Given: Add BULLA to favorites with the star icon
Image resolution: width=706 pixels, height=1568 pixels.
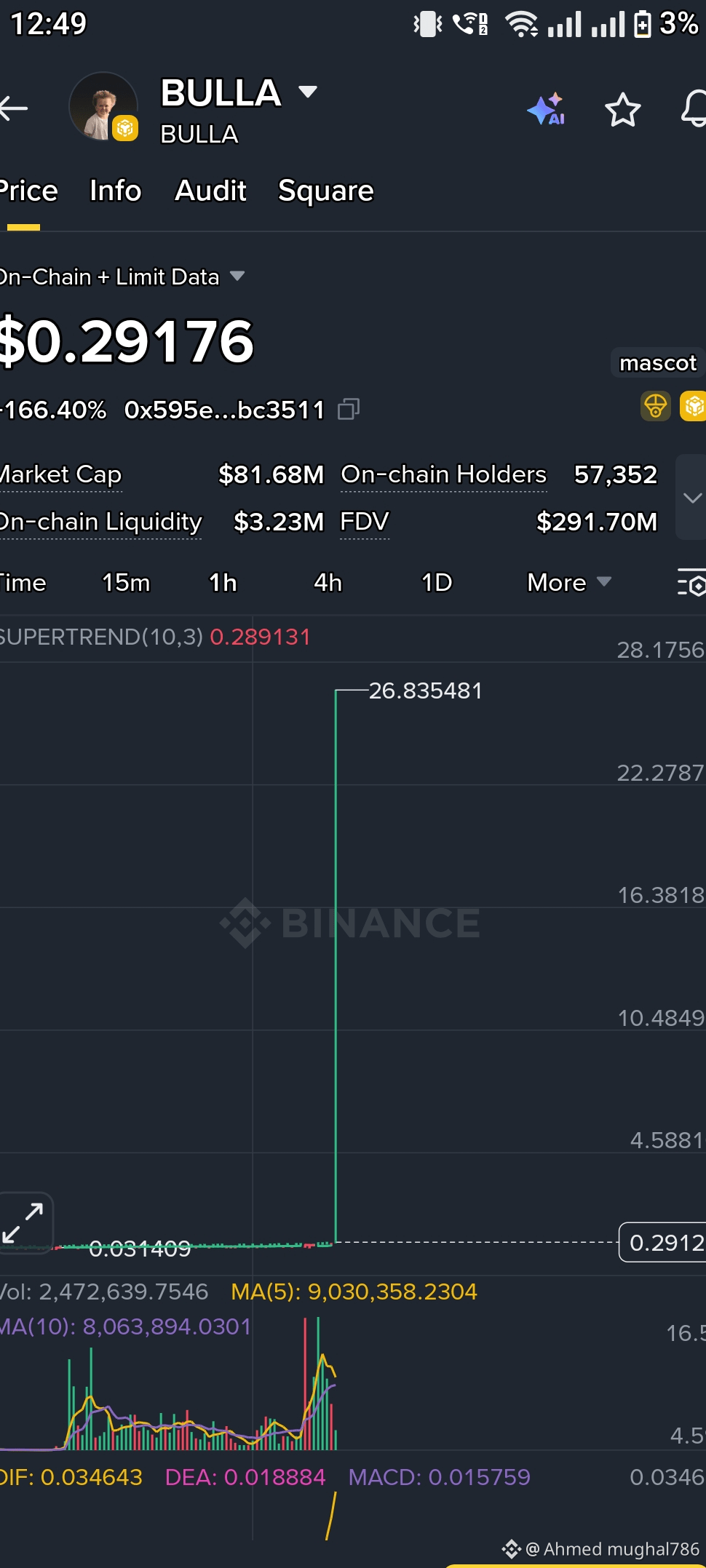Looking at the screenshot, I should 623,110.
